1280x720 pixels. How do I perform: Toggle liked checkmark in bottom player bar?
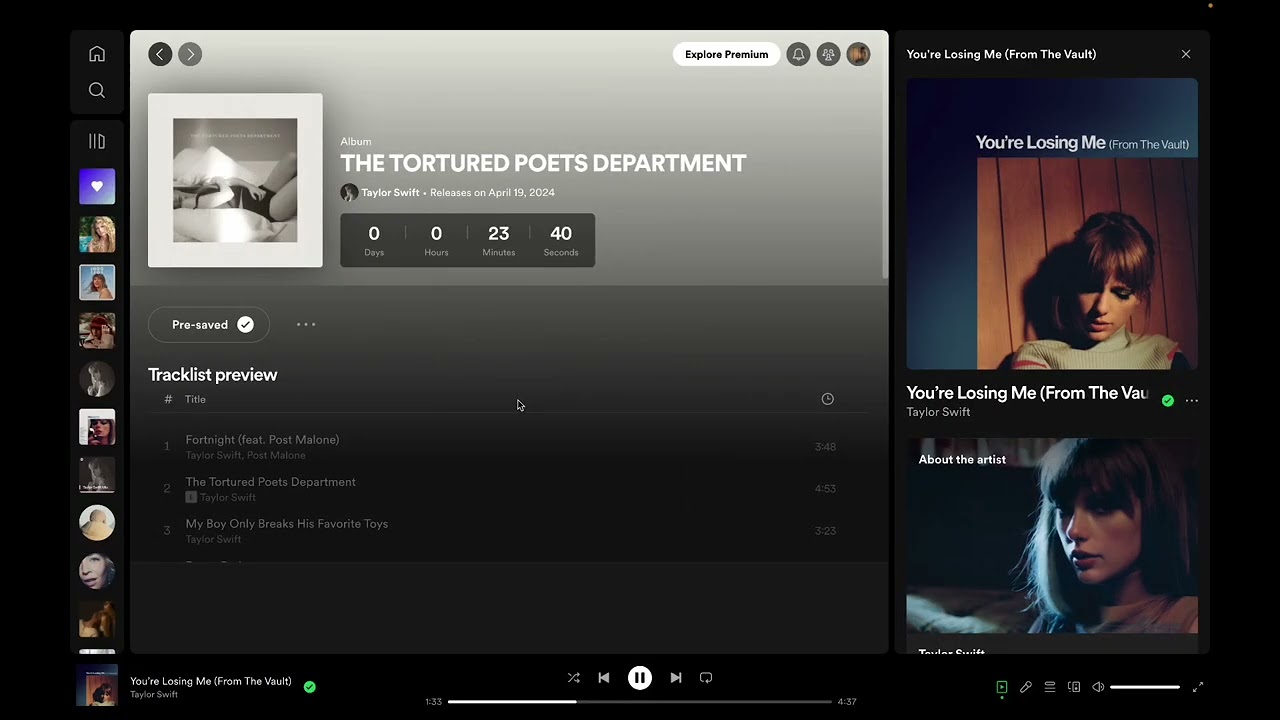[x=310, y=687]
